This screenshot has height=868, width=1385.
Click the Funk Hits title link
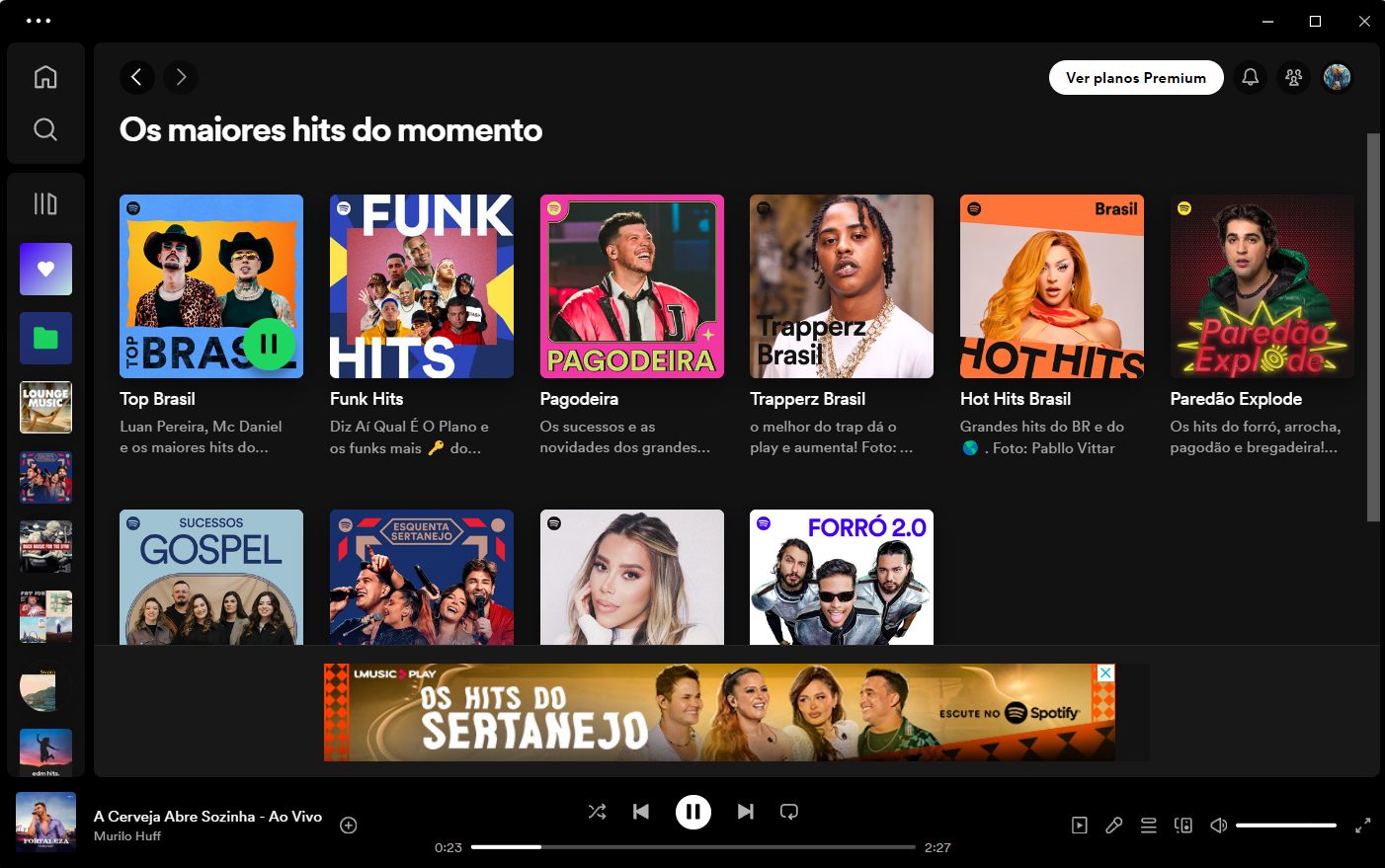click(367, 399)
